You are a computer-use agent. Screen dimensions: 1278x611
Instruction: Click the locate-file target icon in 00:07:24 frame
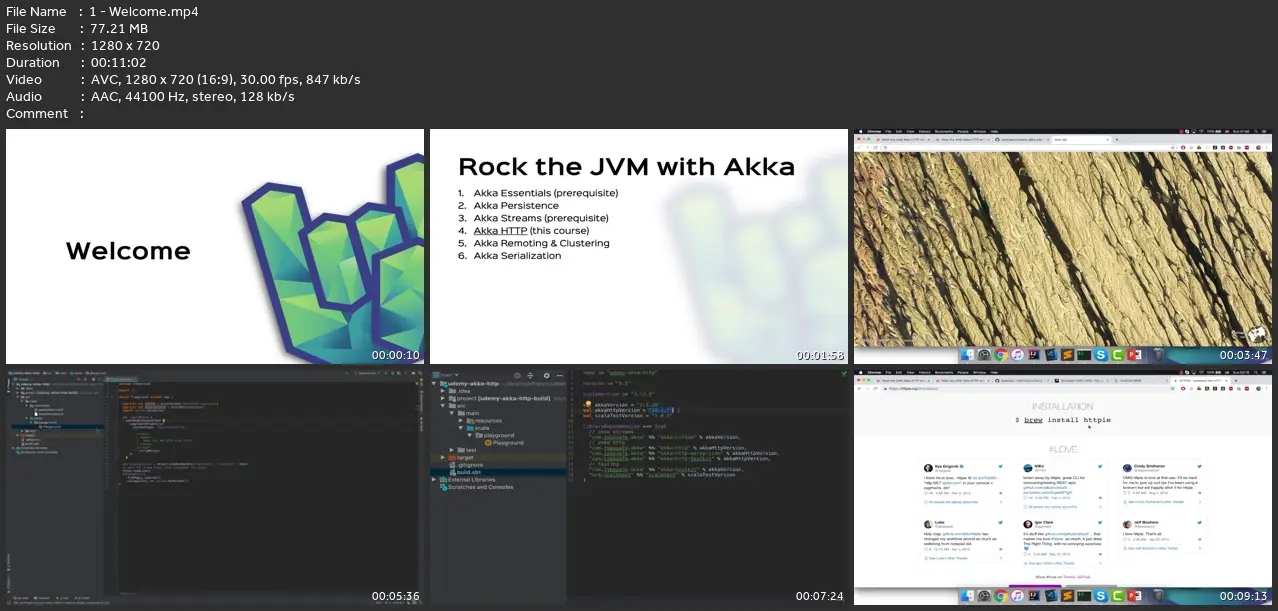tap(517, 375)
